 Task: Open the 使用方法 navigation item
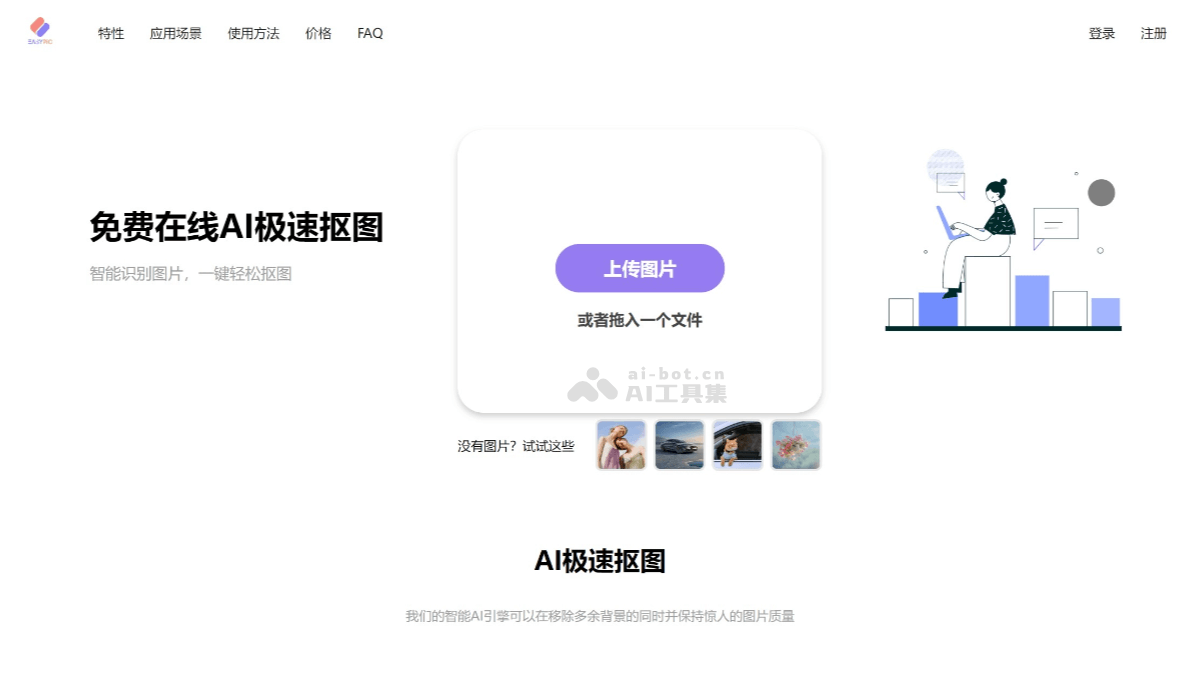point(252,33)
